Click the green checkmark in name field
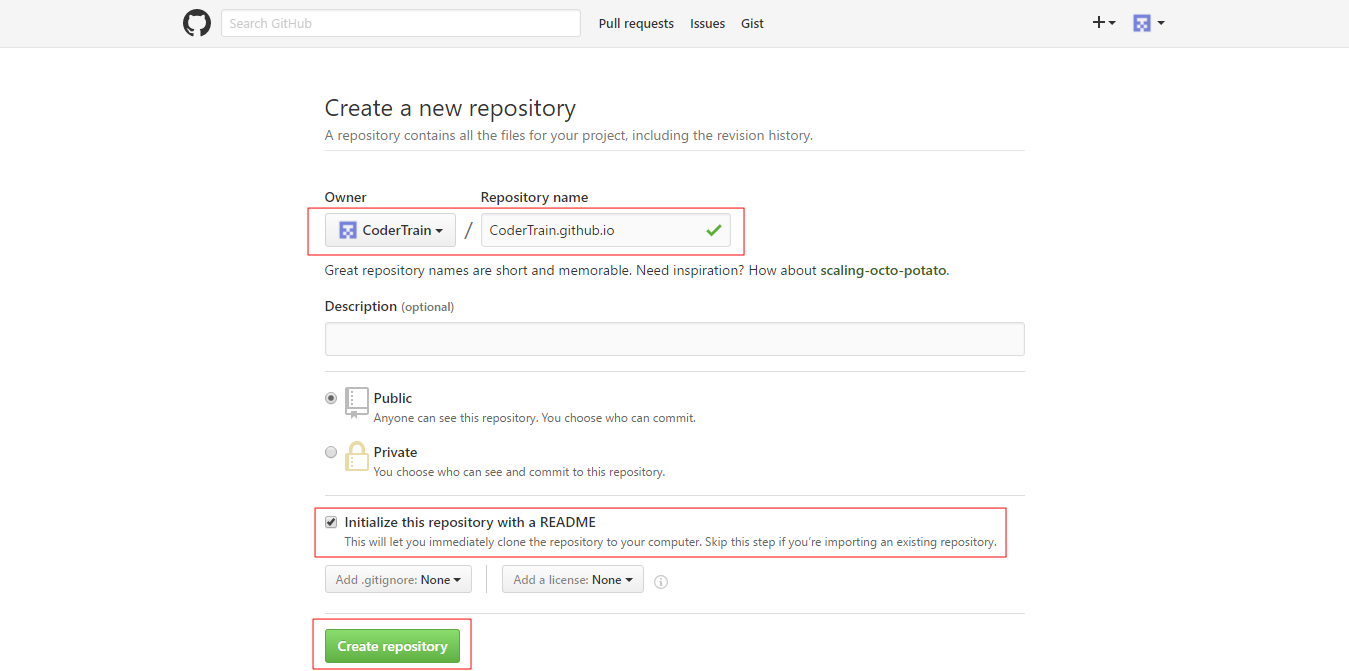The image size is (1349, 671). [x=713, y=230]
